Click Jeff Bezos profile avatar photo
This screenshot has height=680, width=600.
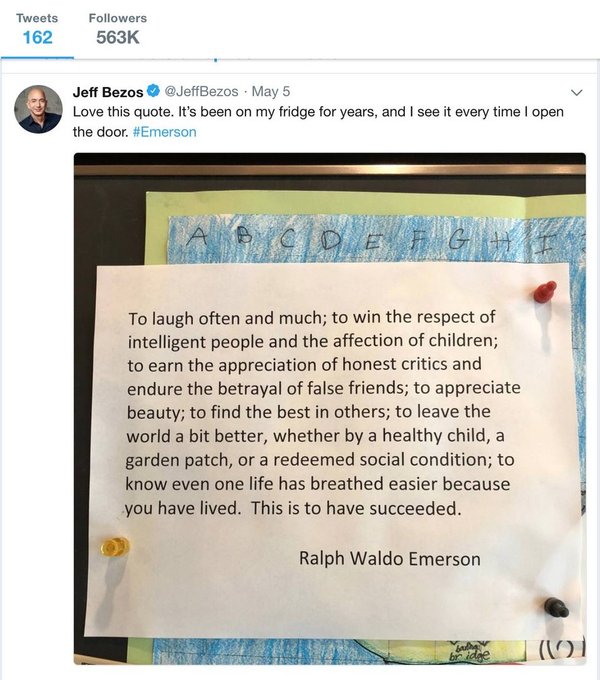[x=39, y=109]
